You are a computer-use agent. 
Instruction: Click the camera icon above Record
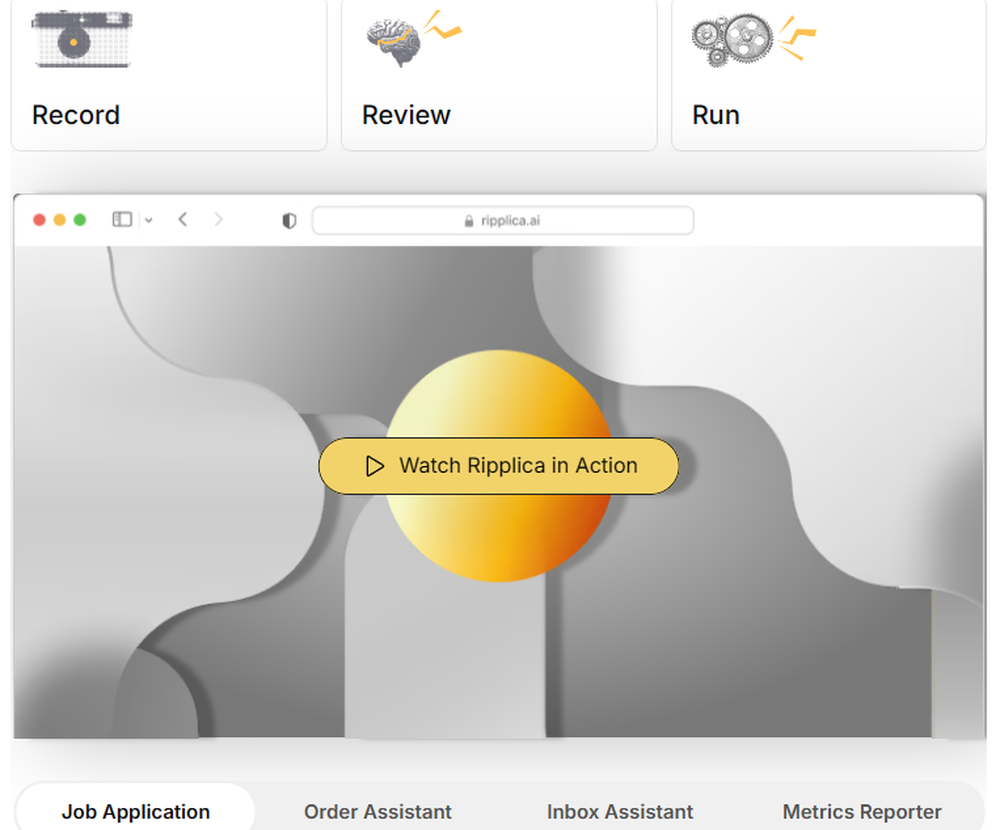[x=82, y=40]
